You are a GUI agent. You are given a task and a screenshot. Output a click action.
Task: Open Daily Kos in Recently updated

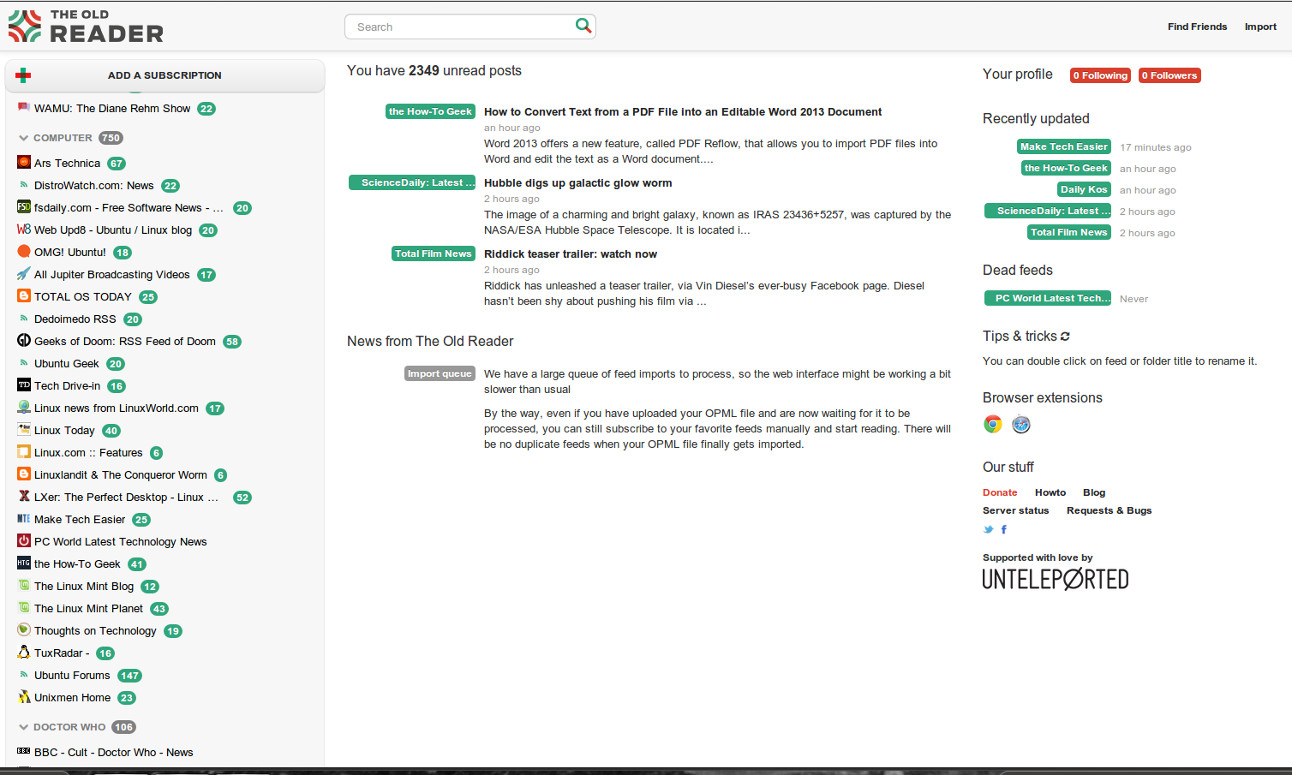click(x=1084, y=190)
